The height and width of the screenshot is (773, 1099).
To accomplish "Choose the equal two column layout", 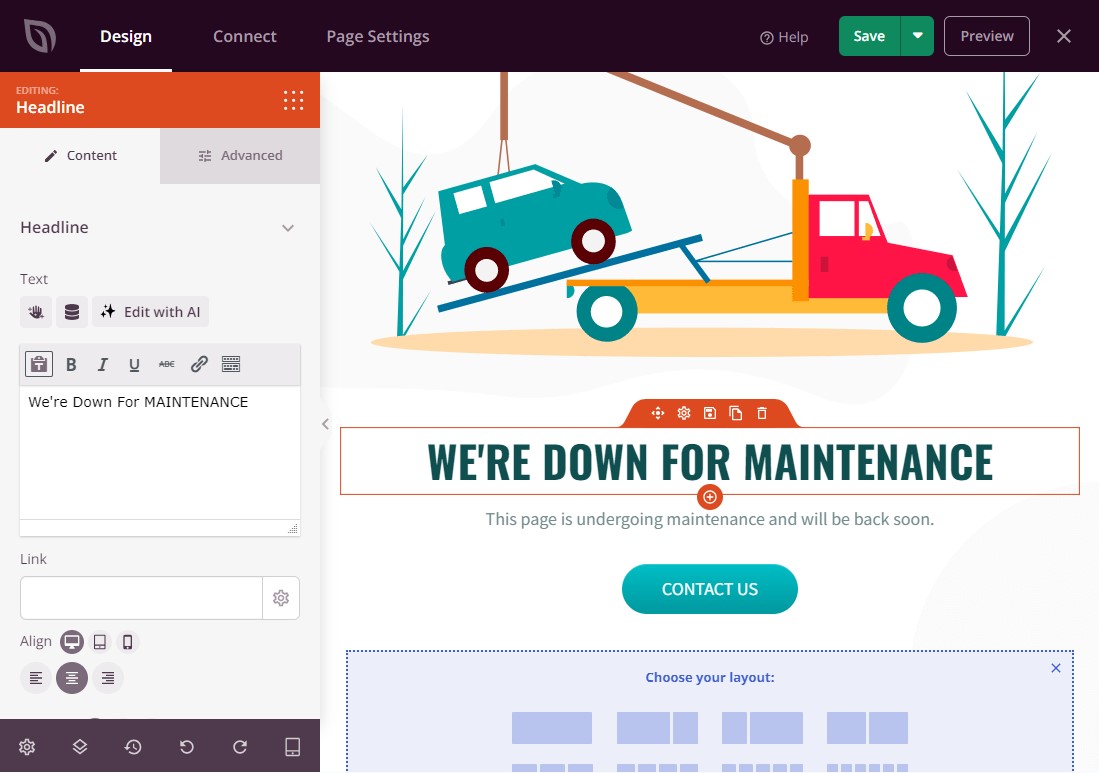I will (868, 728).
